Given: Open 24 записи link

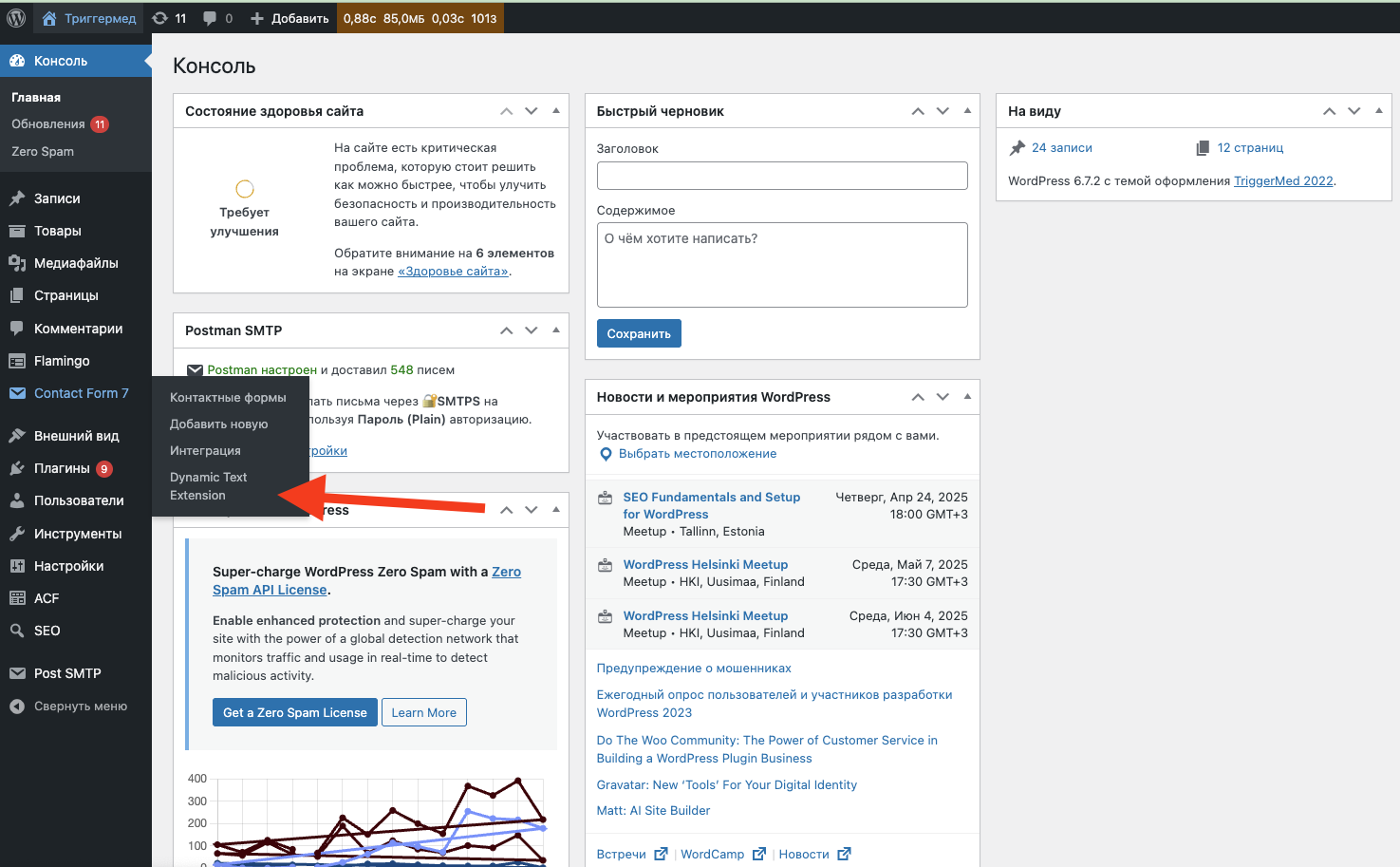Looking at the screenshot, I should pos(1062,148).
